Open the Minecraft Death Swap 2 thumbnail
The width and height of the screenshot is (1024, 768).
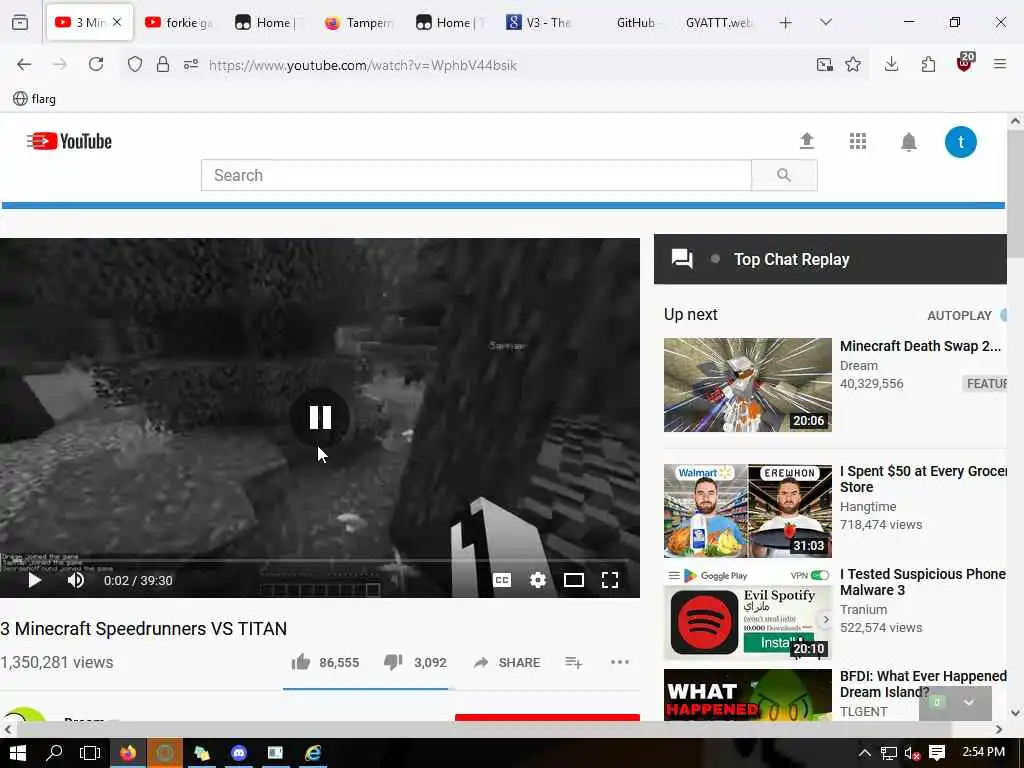[748, 385]
